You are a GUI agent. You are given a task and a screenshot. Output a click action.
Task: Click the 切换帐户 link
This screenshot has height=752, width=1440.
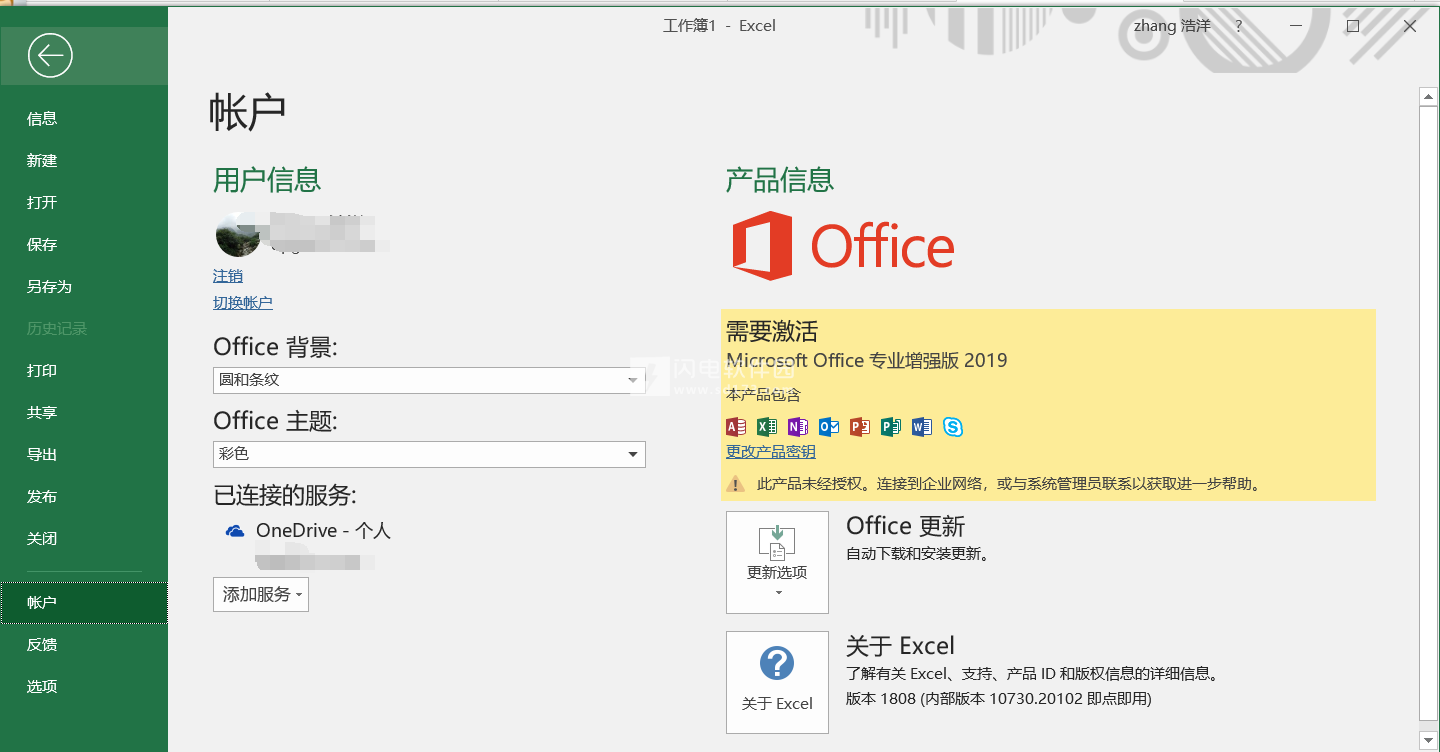tap(243, 302)
